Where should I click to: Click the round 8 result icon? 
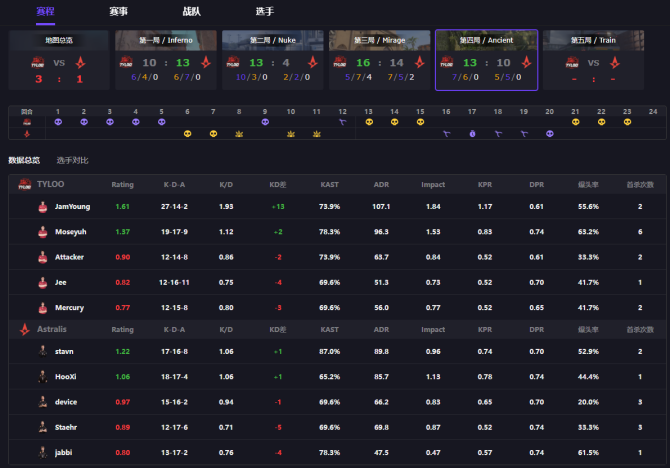(x=239, y=133)
